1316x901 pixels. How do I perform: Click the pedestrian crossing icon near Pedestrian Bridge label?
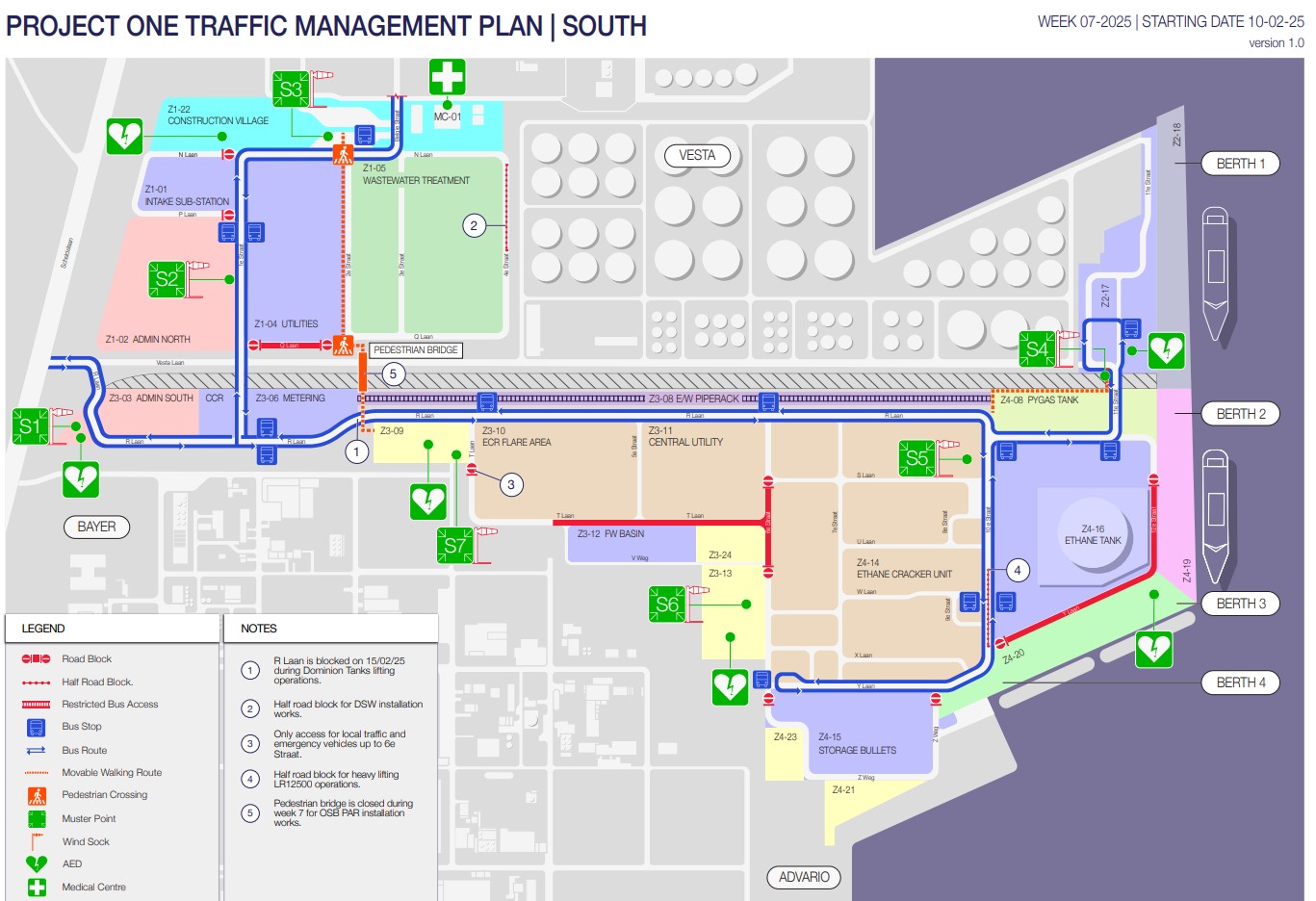click(344, 345)
